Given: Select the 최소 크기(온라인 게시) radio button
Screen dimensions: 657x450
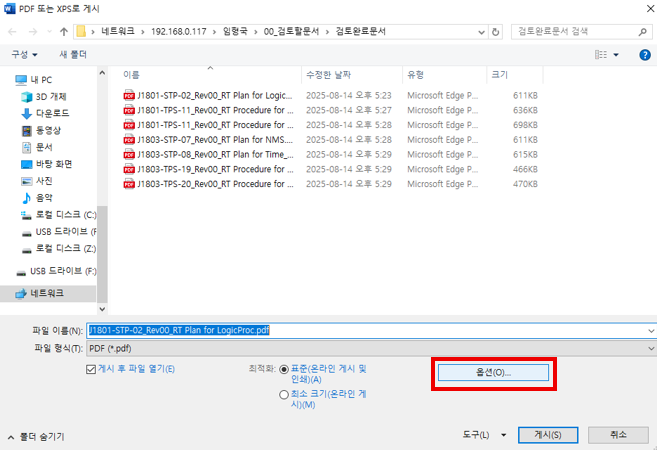Looking at the screenshot, I should click(285, 395).
